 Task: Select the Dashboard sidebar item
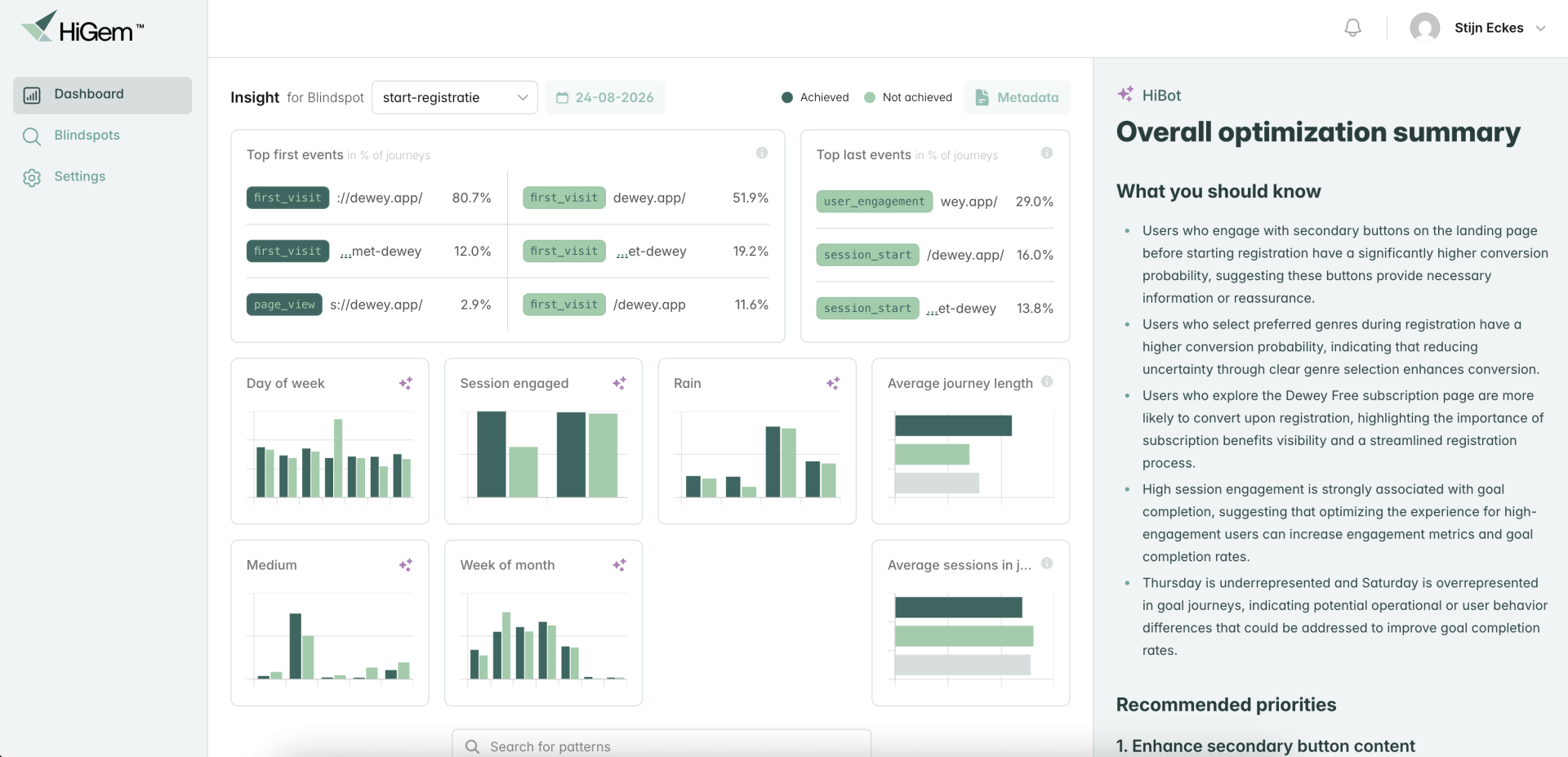(x=102, y=95)
